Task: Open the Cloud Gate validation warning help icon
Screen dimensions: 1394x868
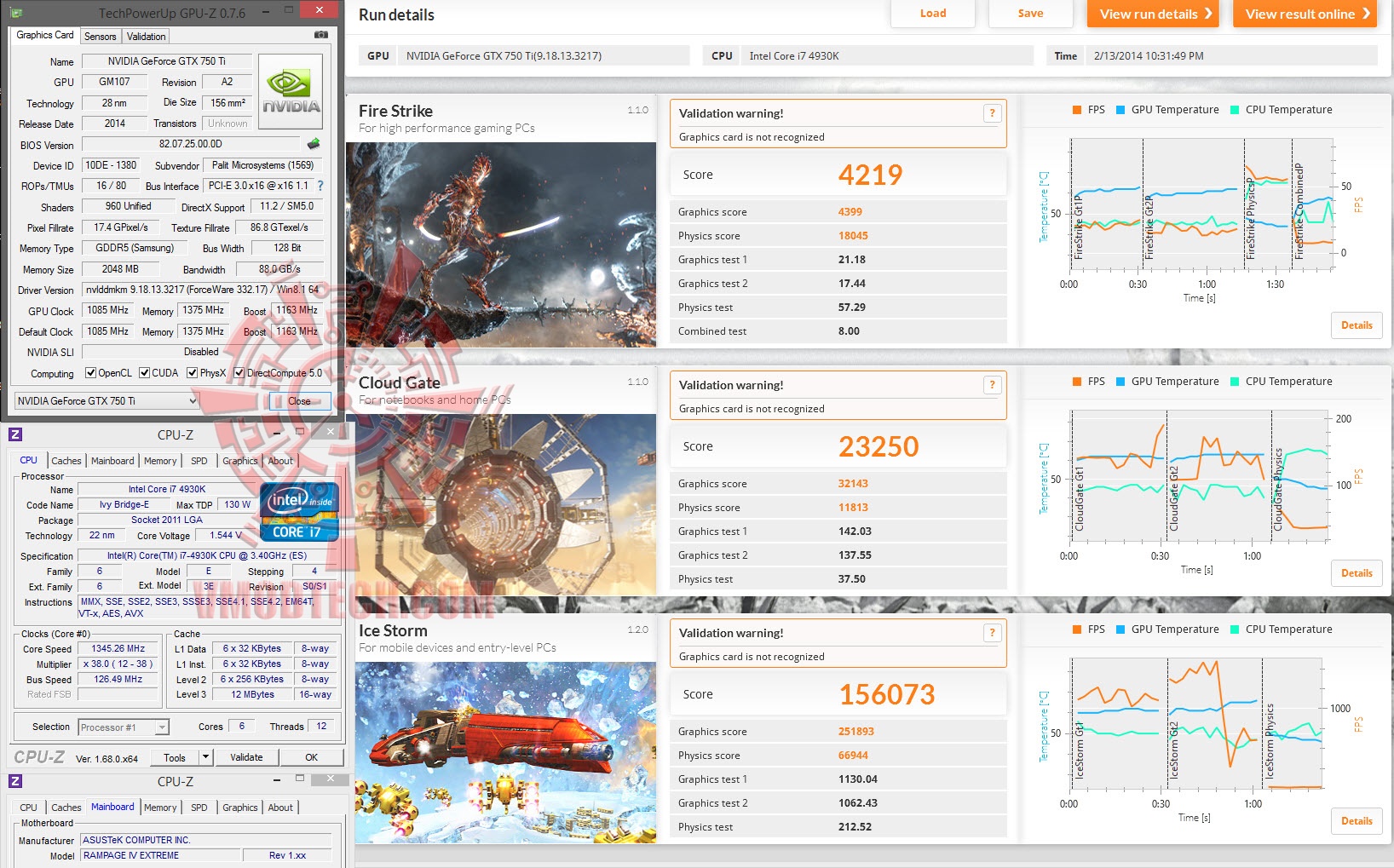Action: [x=992, y=385]
